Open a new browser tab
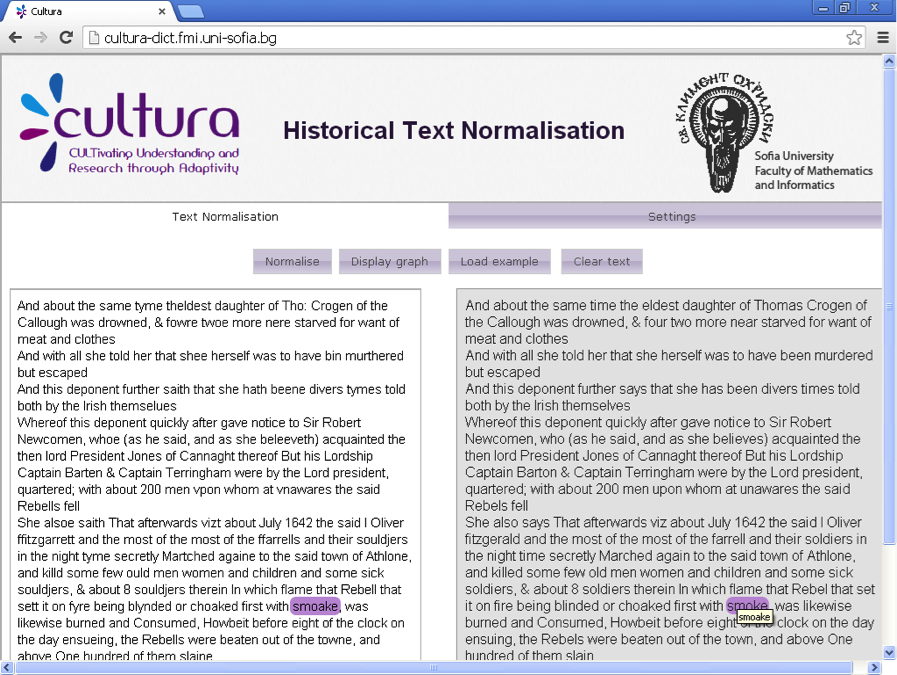Image resolution: width=897 pixels, height=675 pixels. 191,11
